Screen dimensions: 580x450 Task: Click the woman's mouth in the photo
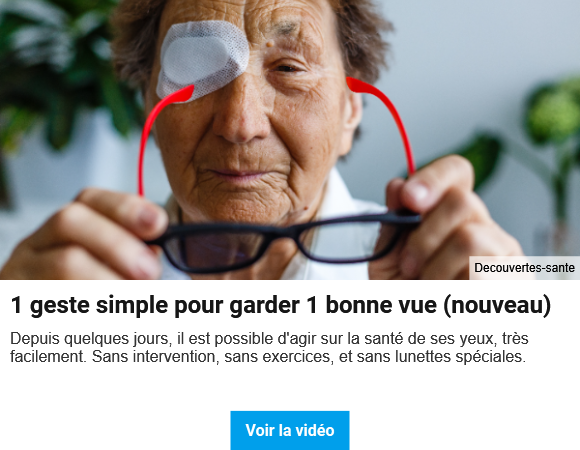240,173
